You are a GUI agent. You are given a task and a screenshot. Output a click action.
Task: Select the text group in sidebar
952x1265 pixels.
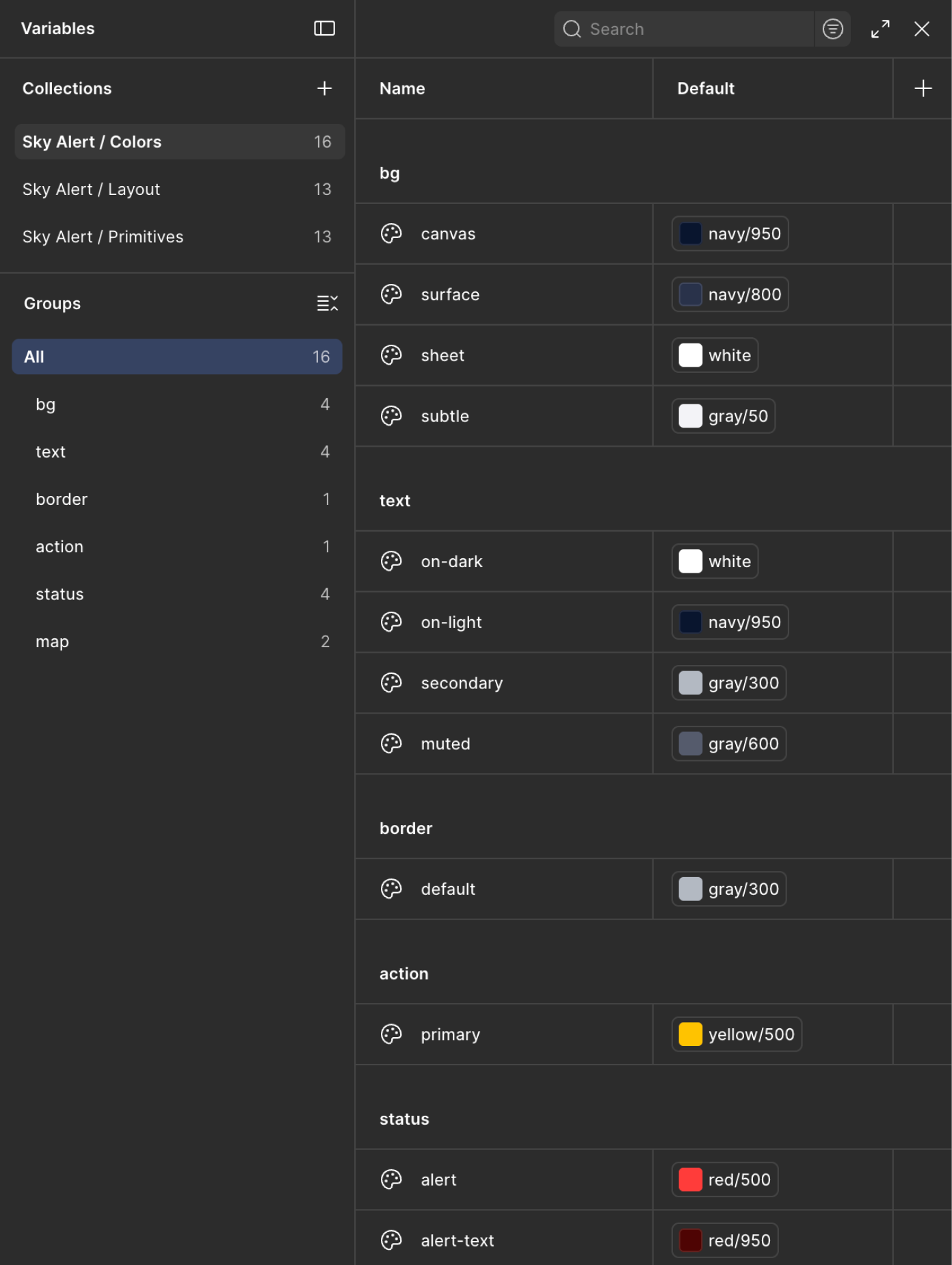tap(177, 452)
